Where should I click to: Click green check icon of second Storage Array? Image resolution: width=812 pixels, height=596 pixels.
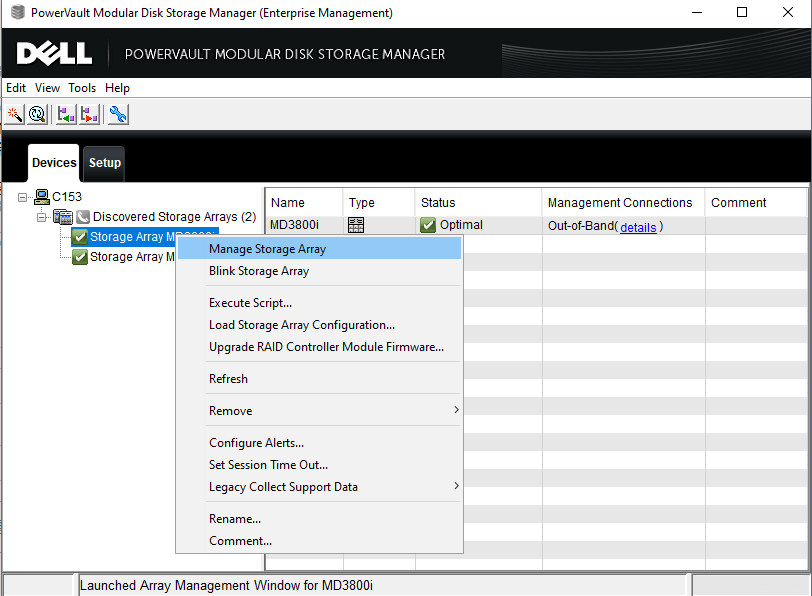(80, 256)
